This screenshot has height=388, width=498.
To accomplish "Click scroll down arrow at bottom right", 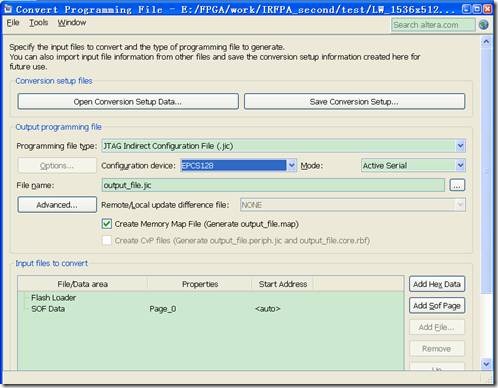I will tap(486, 364).
